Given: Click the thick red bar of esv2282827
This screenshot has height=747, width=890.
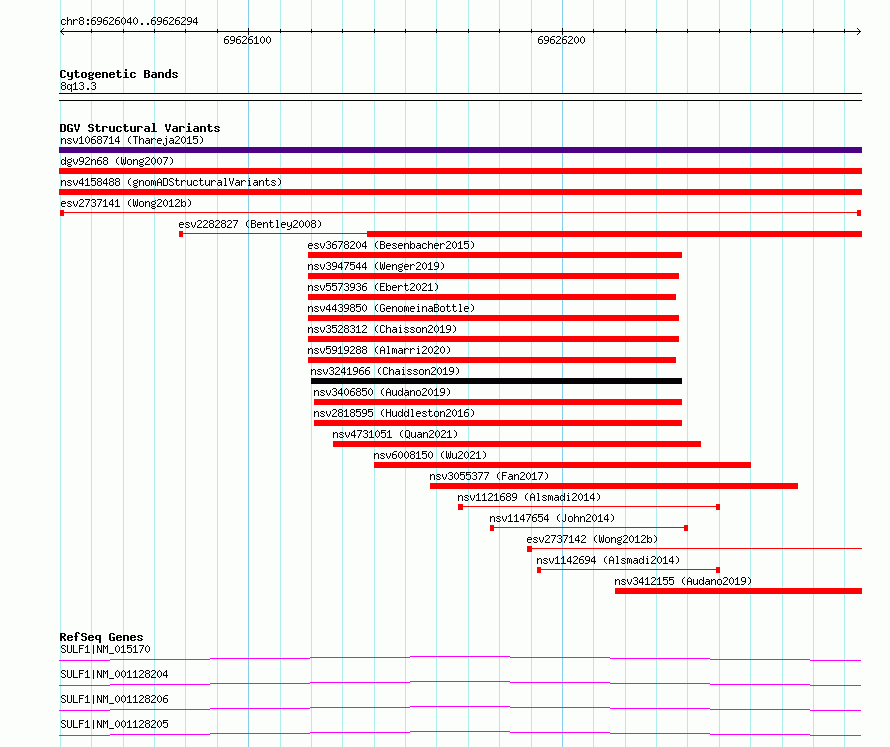Looking at the screenshot, I should (x=615, y=234).
